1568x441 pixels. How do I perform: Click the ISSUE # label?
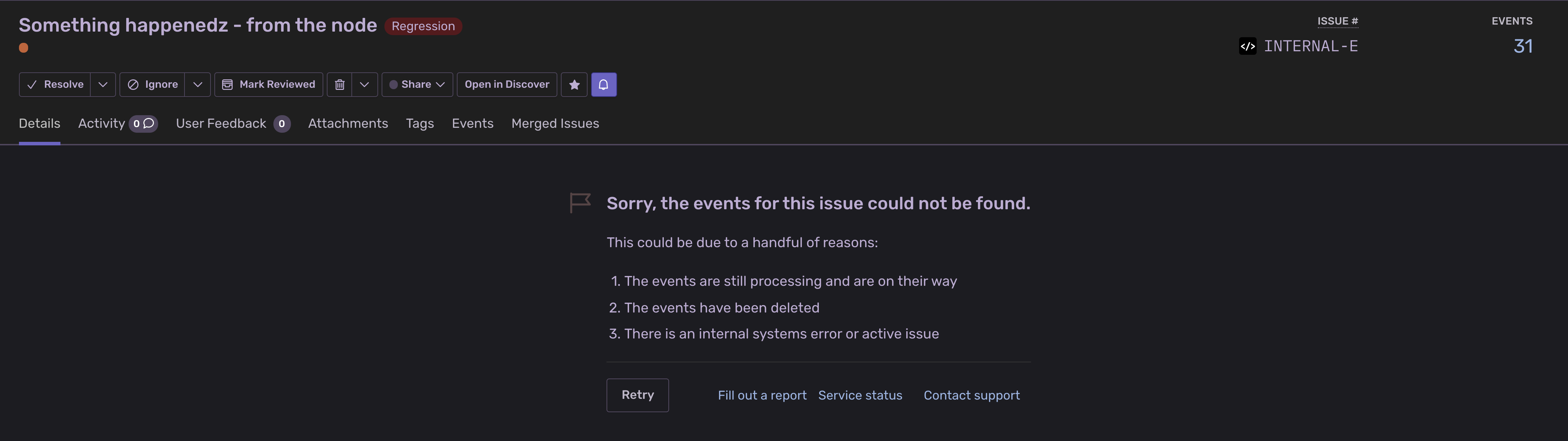[x=1337, y=21]
